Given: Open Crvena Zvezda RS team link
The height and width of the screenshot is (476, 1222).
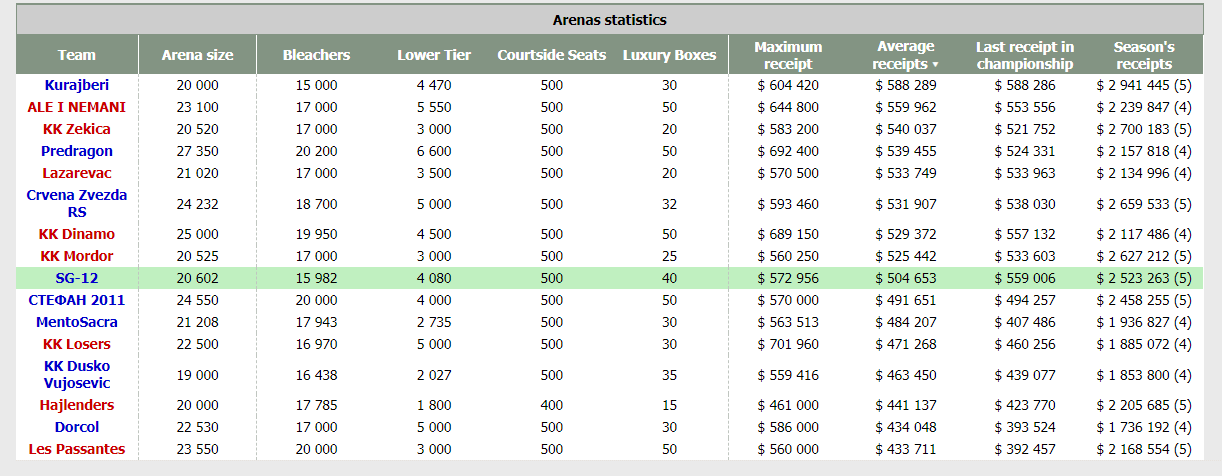Looking at the screenshot, I should coord(77,203).
